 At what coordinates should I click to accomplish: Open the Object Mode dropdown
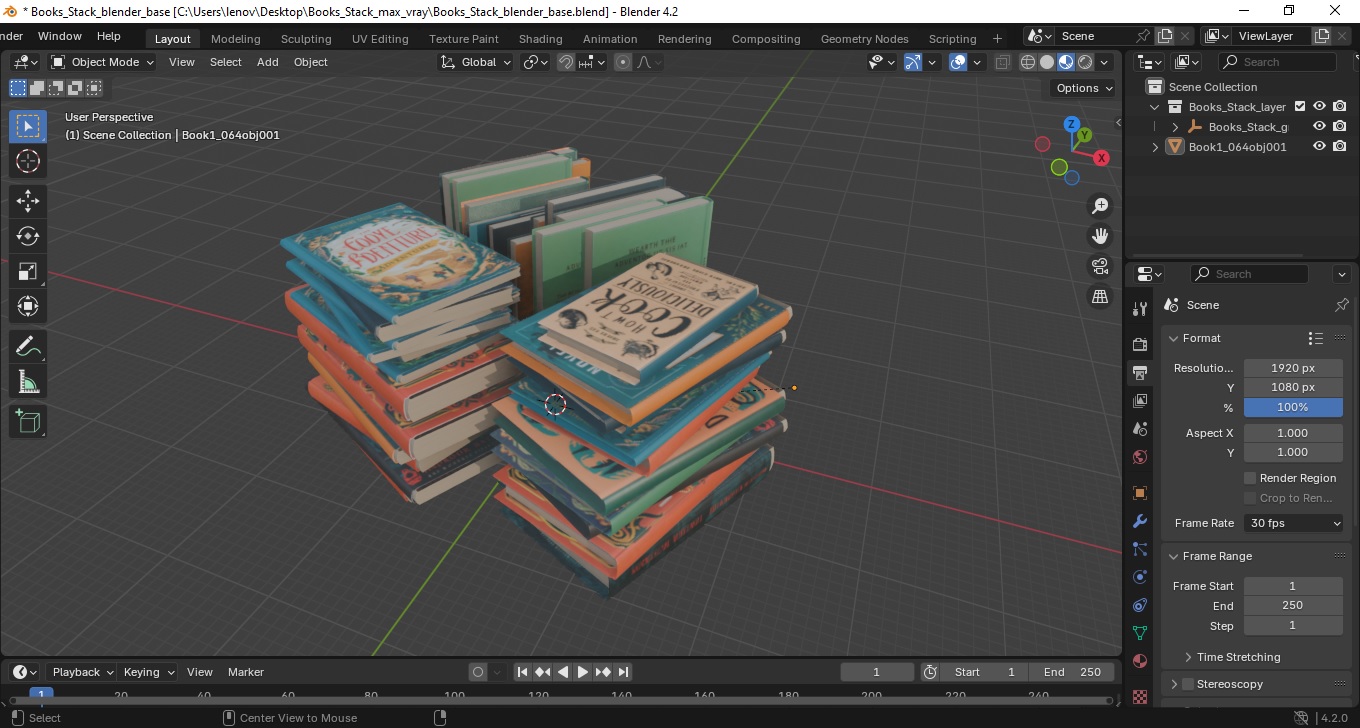pos(103,62)
